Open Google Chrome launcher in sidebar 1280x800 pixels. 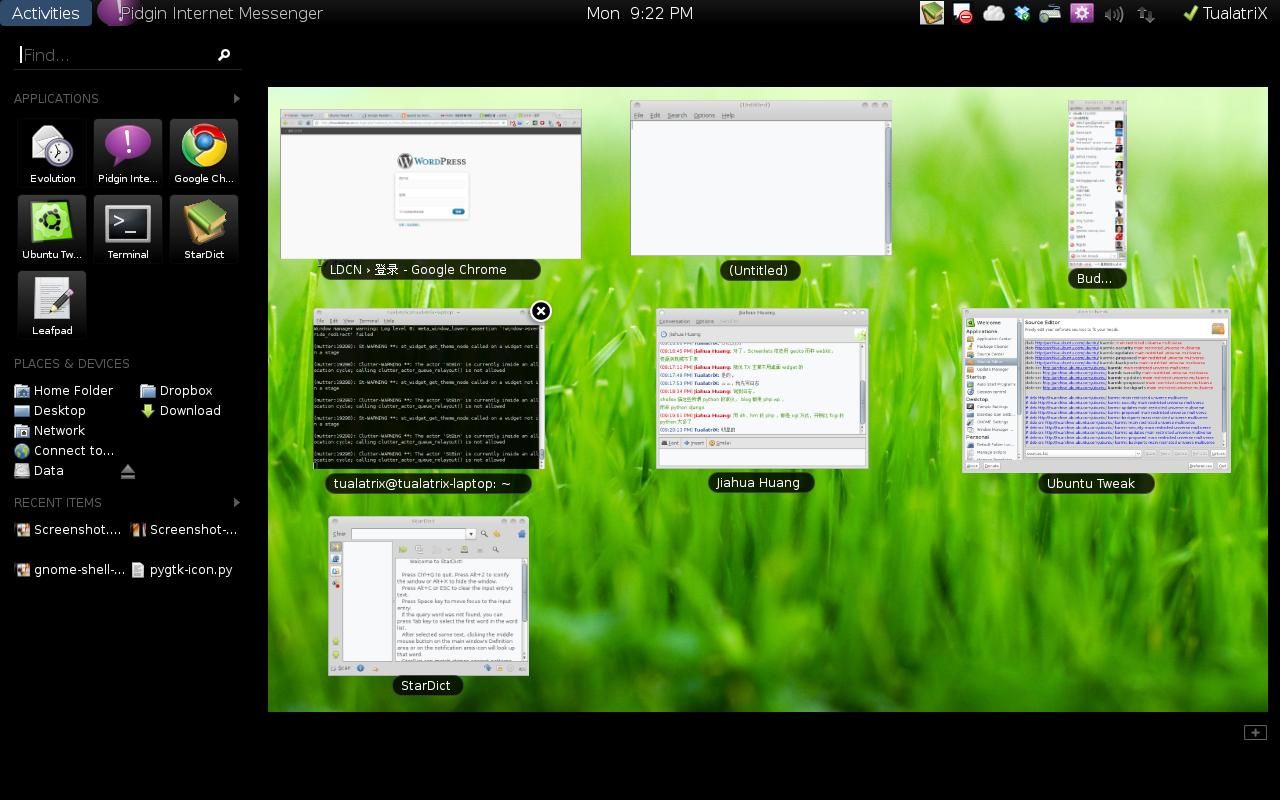[204, 152]
